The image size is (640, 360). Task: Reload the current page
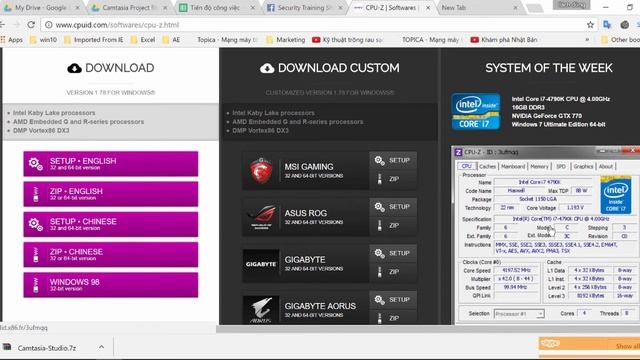click(x=31, y=25)
